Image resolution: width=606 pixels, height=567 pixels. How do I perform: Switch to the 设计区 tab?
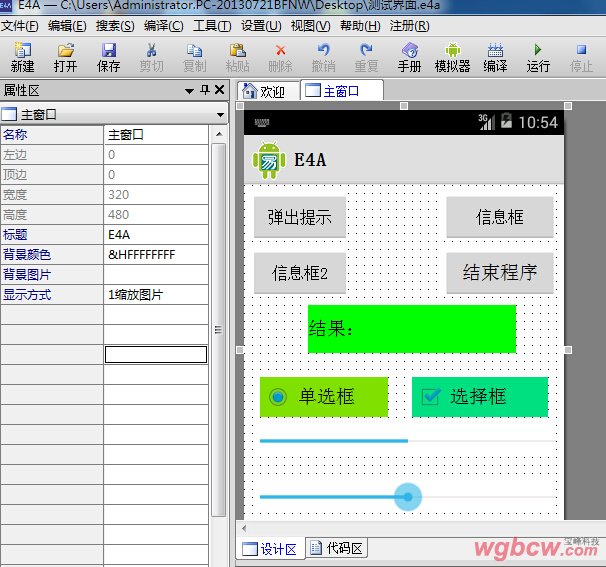(x=271, y=549)
